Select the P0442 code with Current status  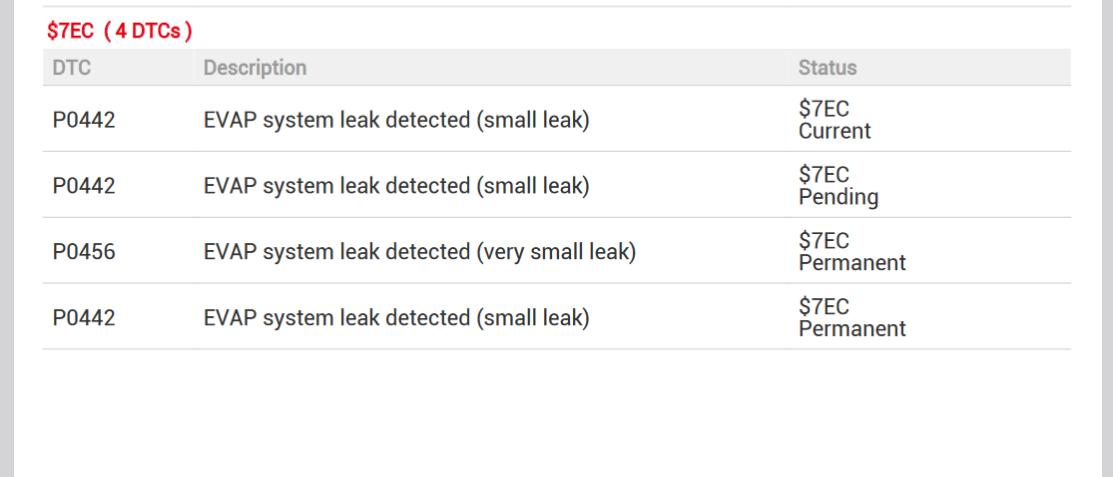[84, 120]
